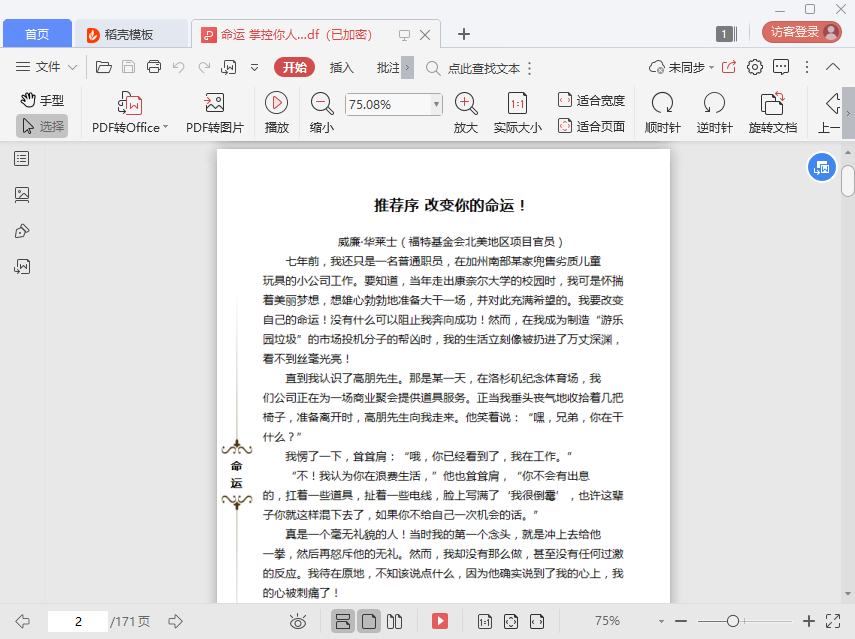This screenshot has height=639, width=855.
Task: Open a new tab with plus button
Action: [x=463, y=34]
